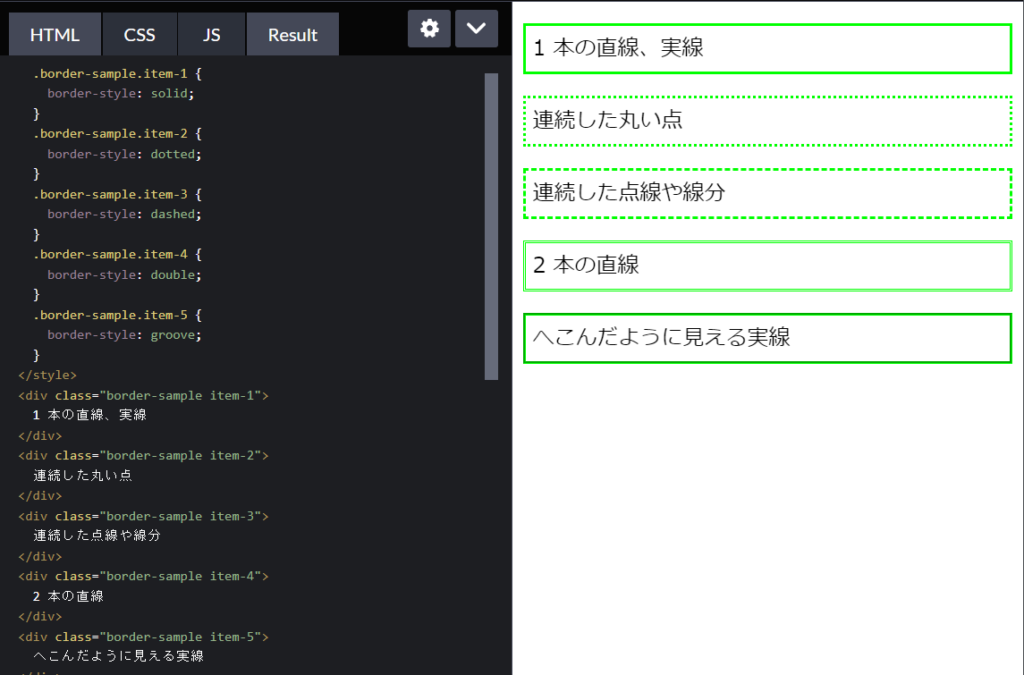This screenshot has width=1024, height=675.
Task: Click the dashed border box '連続した点線や線分'
Action: pyautogui.click(x=767, y=193)
